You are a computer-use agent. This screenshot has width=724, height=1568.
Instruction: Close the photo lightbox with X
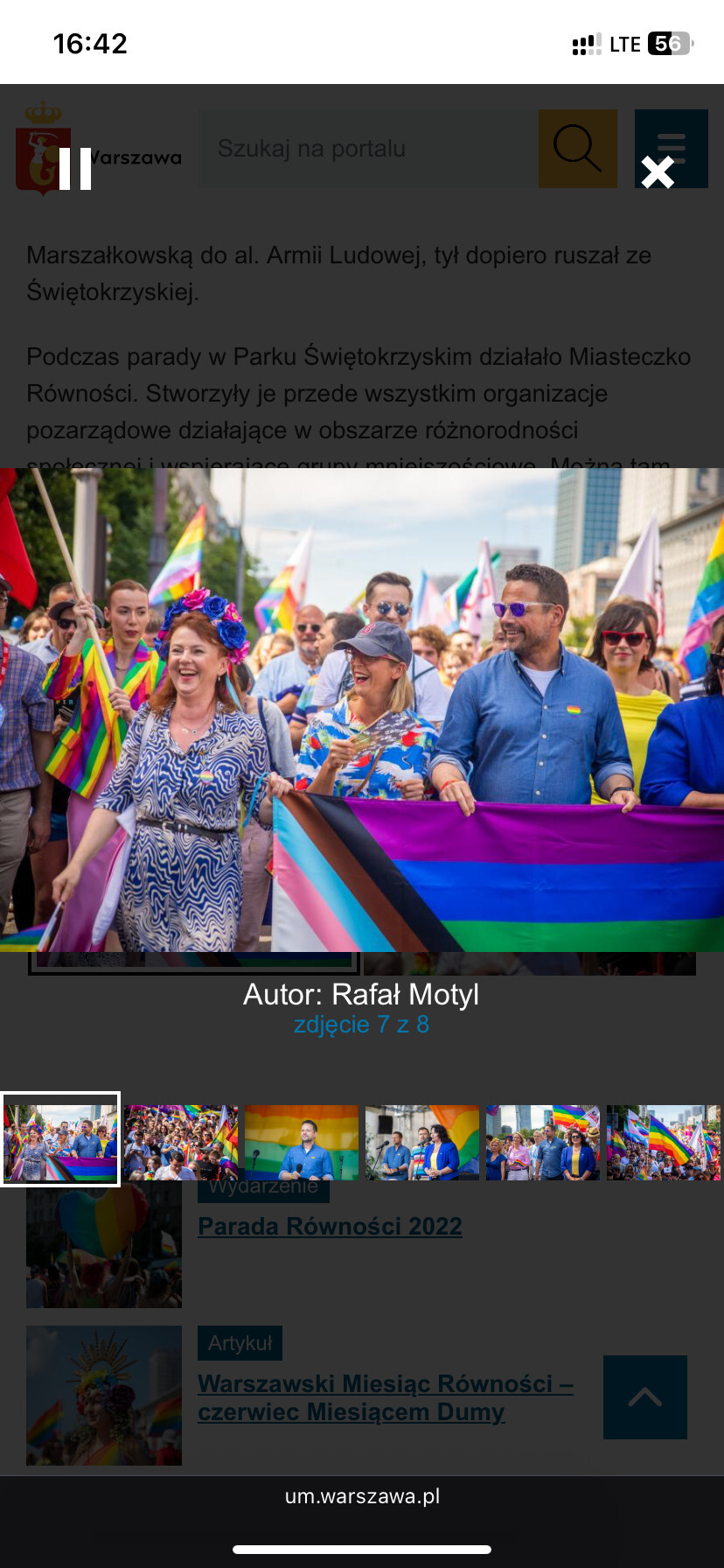click(x=658, y=172)
